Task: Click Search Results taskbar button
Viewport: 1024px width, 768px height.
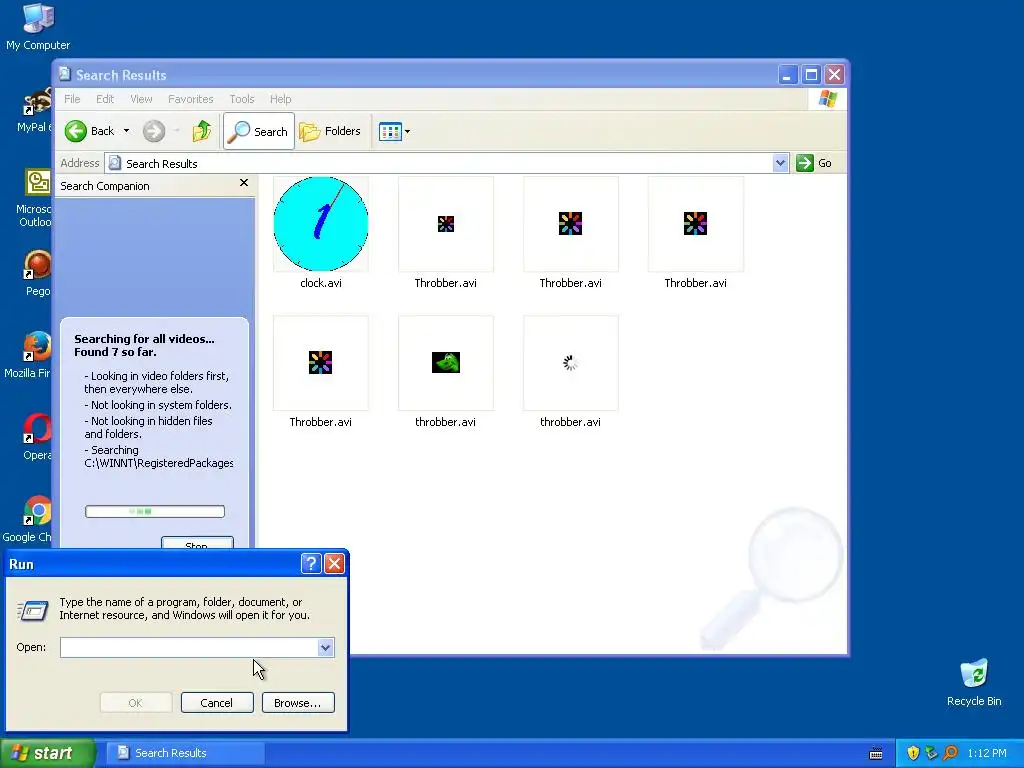Action: point(185,753)
